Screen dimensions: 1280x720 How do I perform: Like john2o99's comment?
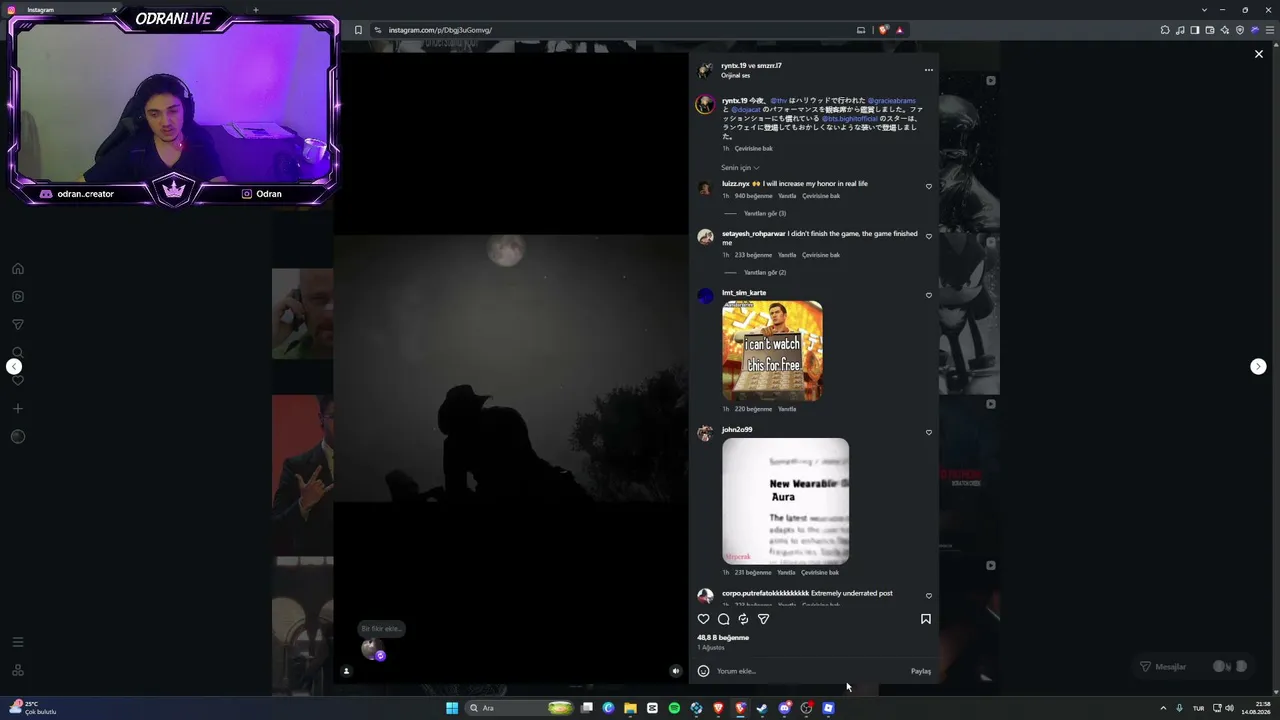tap(928, 432)
